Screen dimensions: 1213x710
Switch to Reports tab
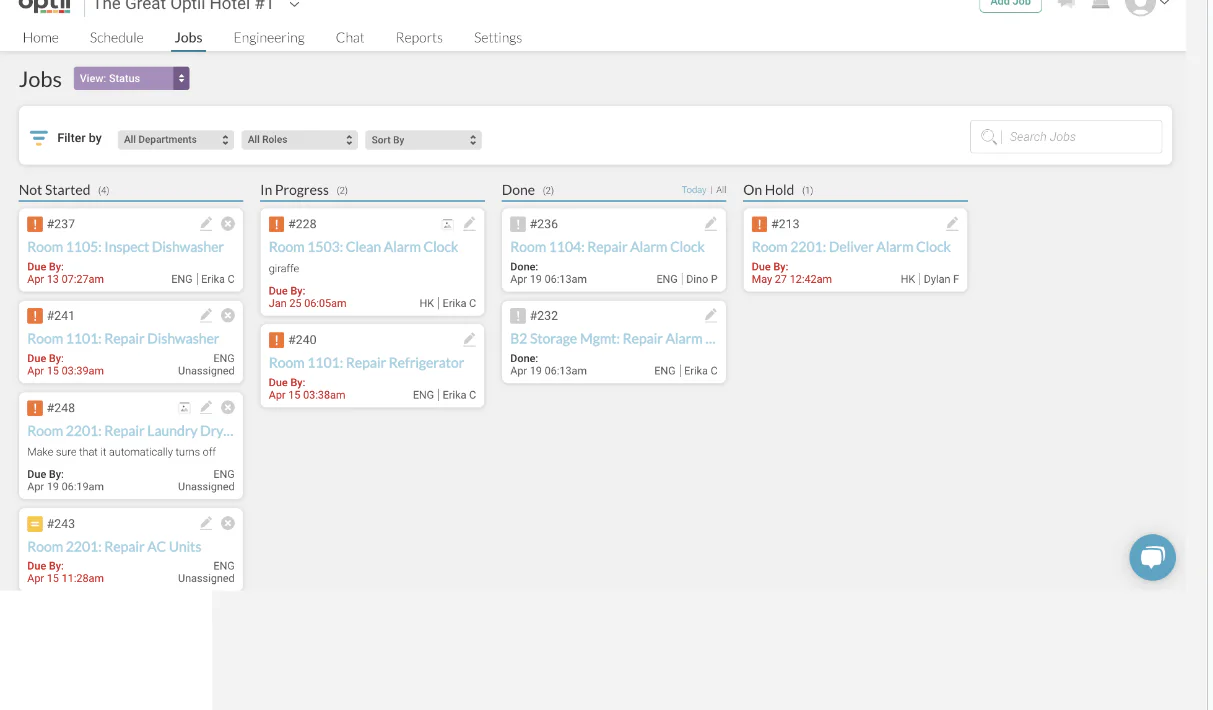(x=419, y=38)
